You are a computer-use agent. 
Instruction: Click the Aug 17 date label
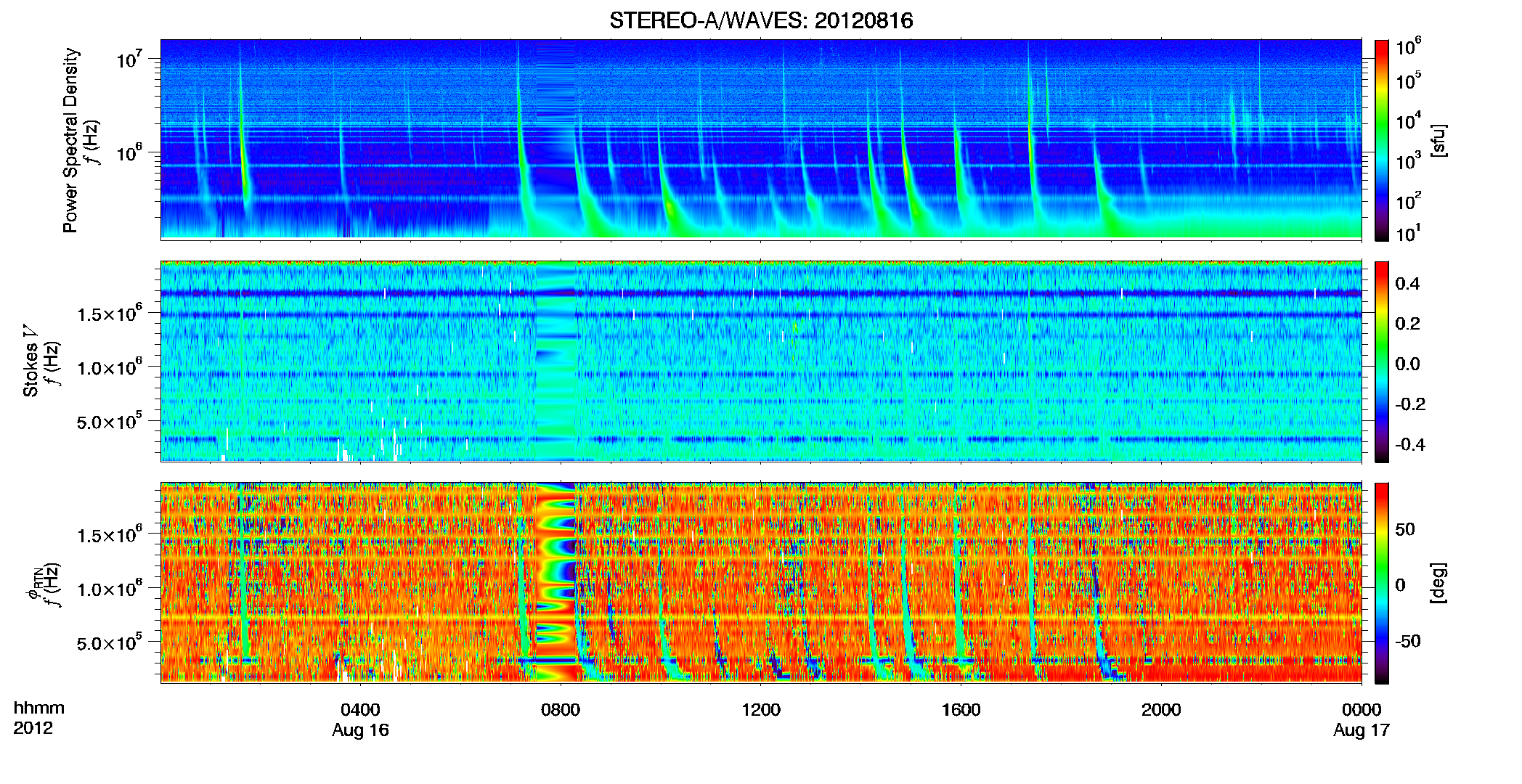coord(1362,730)
